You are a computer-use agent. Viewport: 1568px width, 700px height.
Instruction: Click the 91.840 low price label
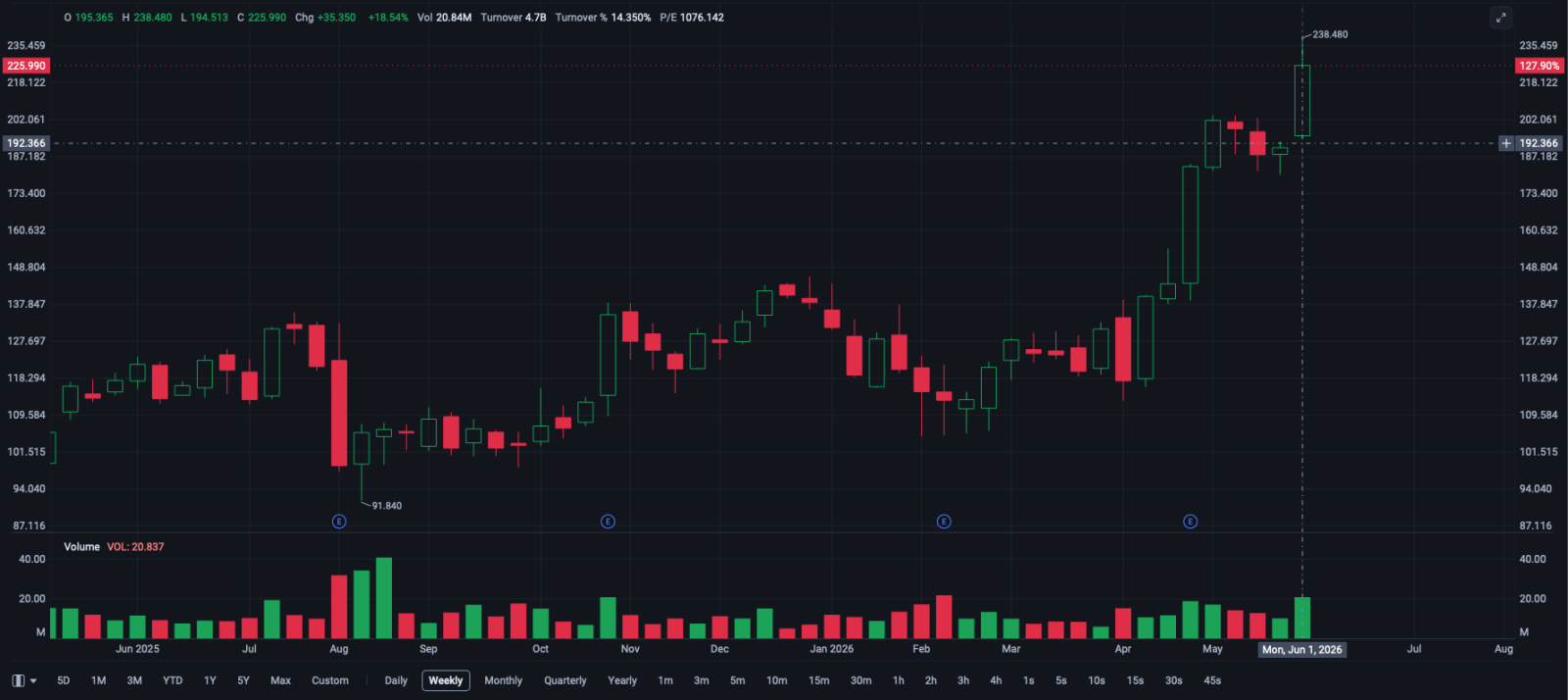(386, 506)
